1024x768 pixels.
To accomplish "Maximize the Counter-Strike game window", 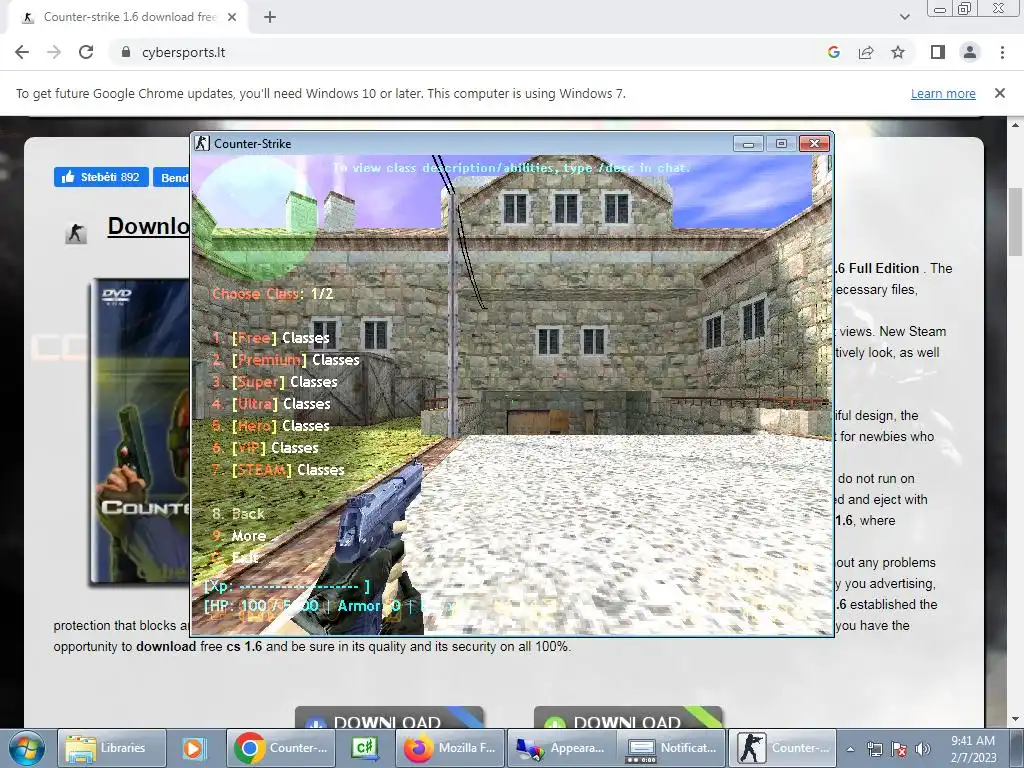I will (x=781, y=143).
